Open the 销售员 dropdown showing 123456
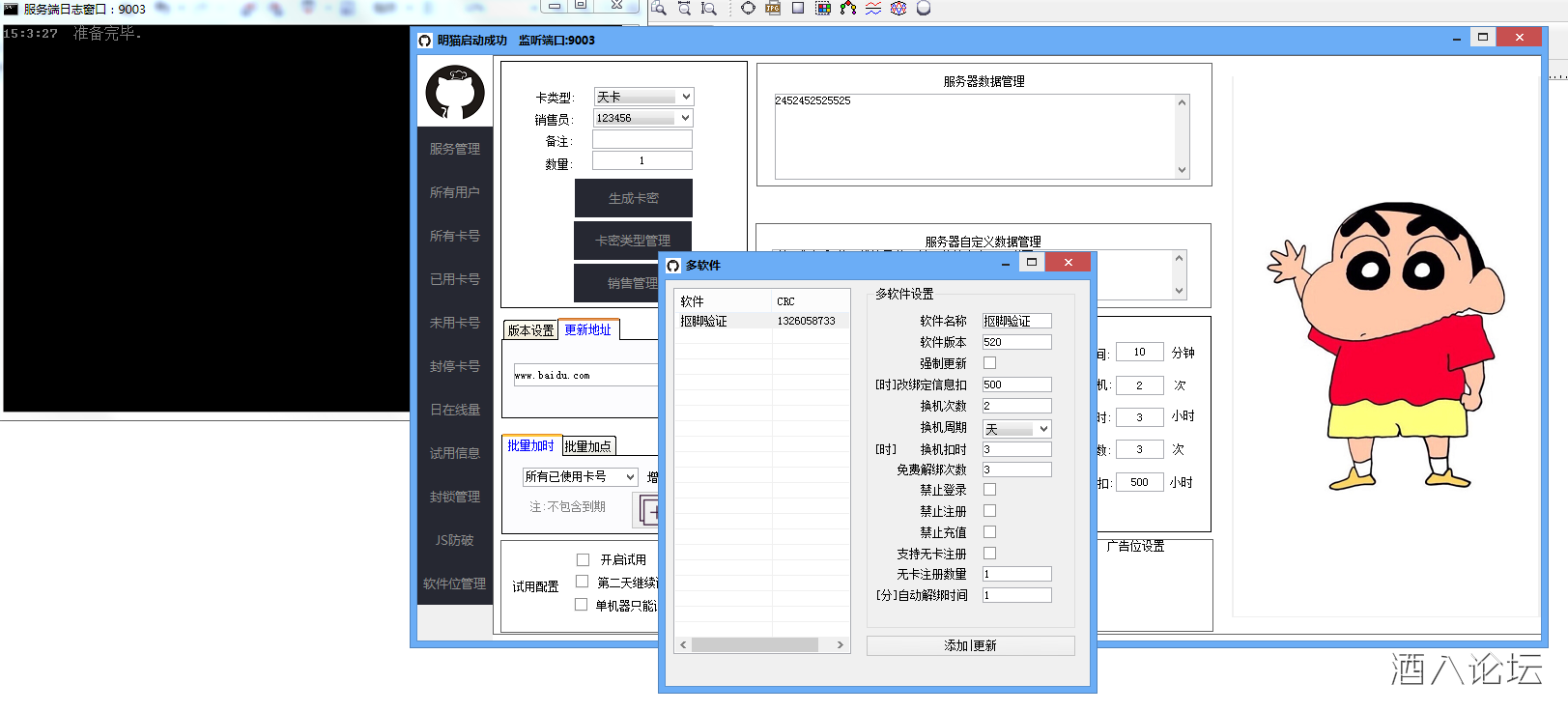The height and width of the screenshot is (712, 1568). (x=643, y=118)
